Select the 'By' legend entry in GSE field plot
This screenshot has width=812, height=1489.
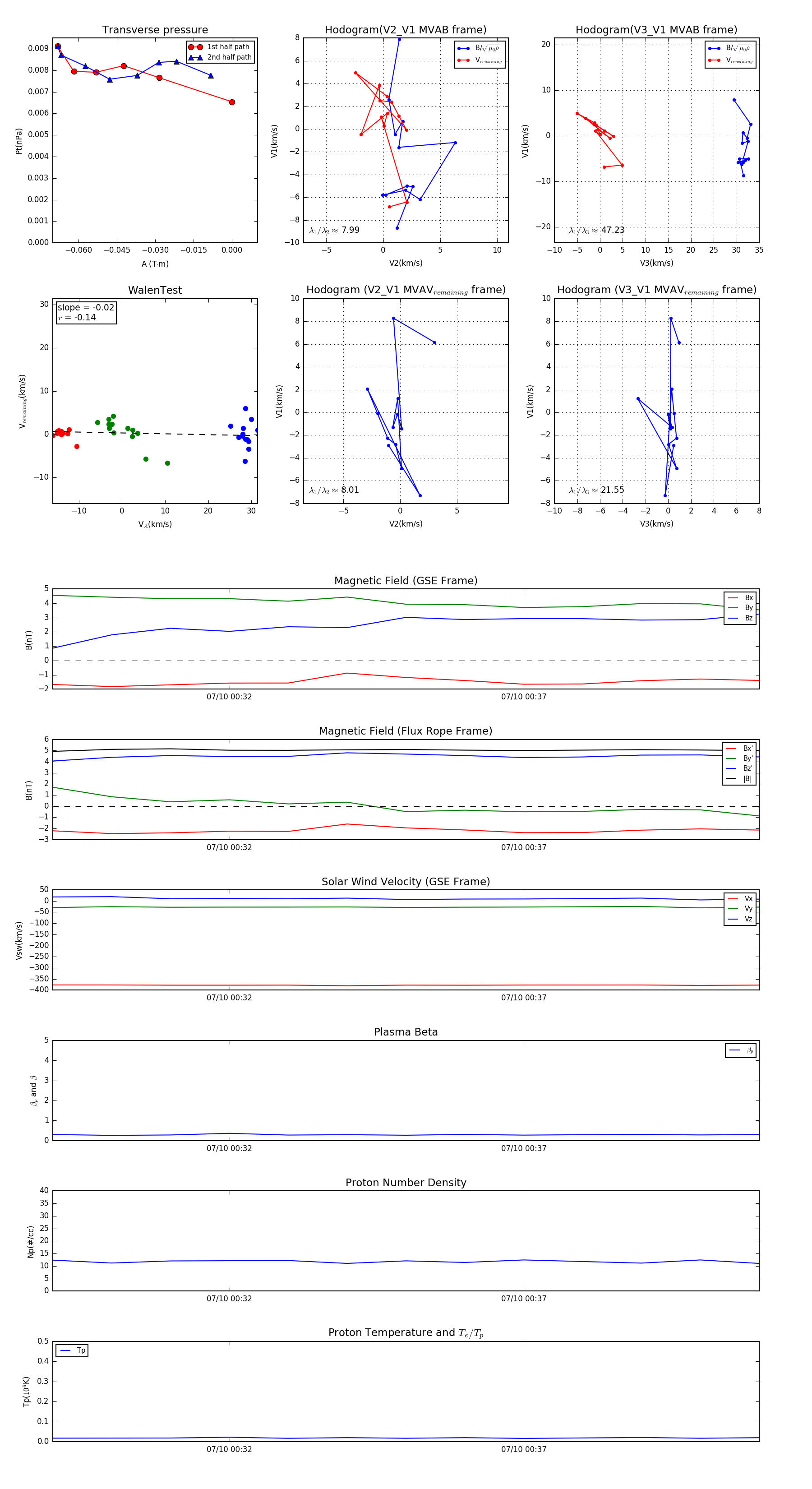pos(740,607)
